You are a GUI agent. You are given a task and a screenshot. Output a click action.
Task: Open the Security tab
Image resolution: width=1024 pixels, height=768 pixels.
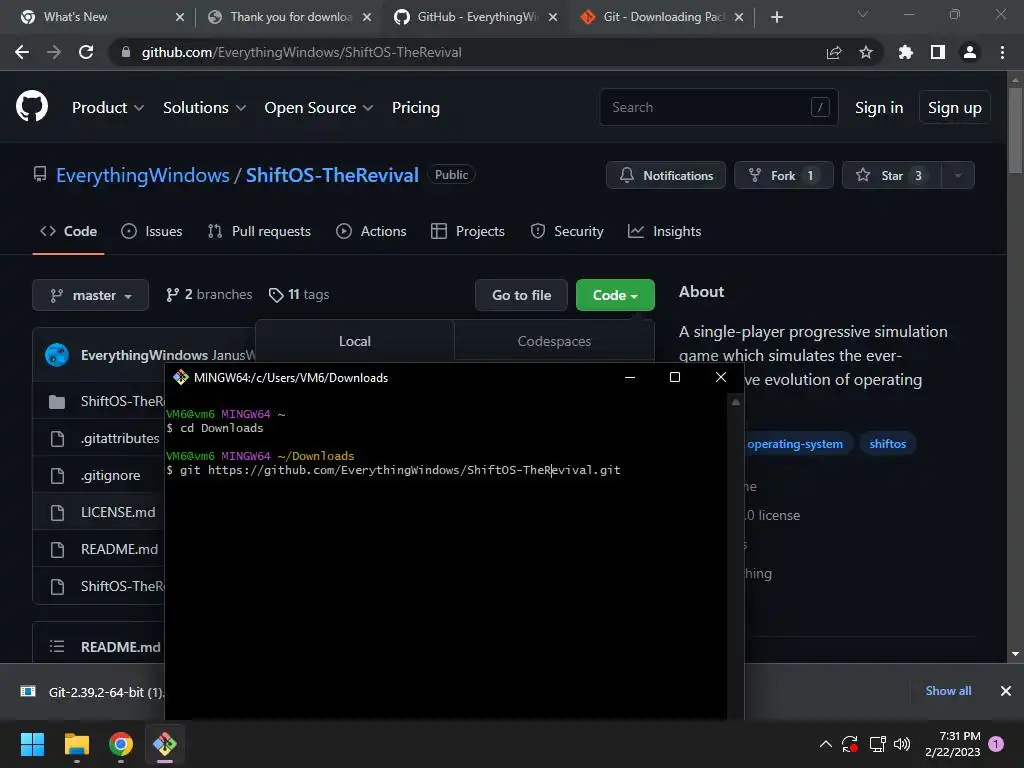coord(567,231)
